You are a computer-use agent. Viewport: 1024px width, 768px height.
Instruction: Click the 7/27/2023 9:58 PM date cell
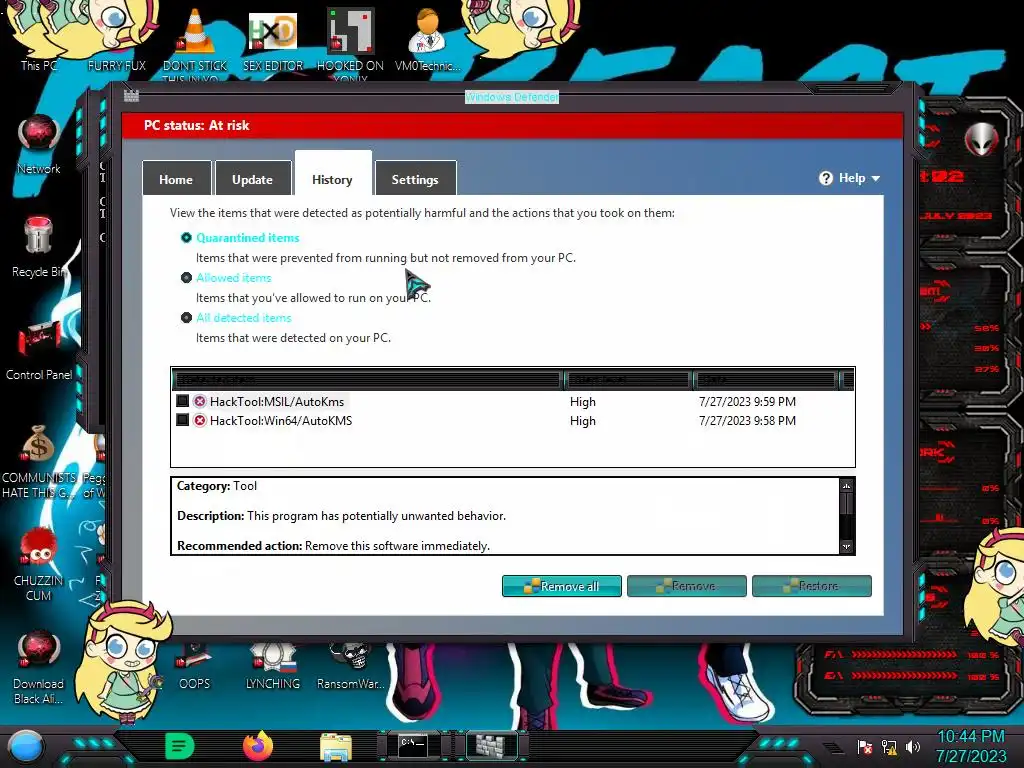tap(747, 421)
